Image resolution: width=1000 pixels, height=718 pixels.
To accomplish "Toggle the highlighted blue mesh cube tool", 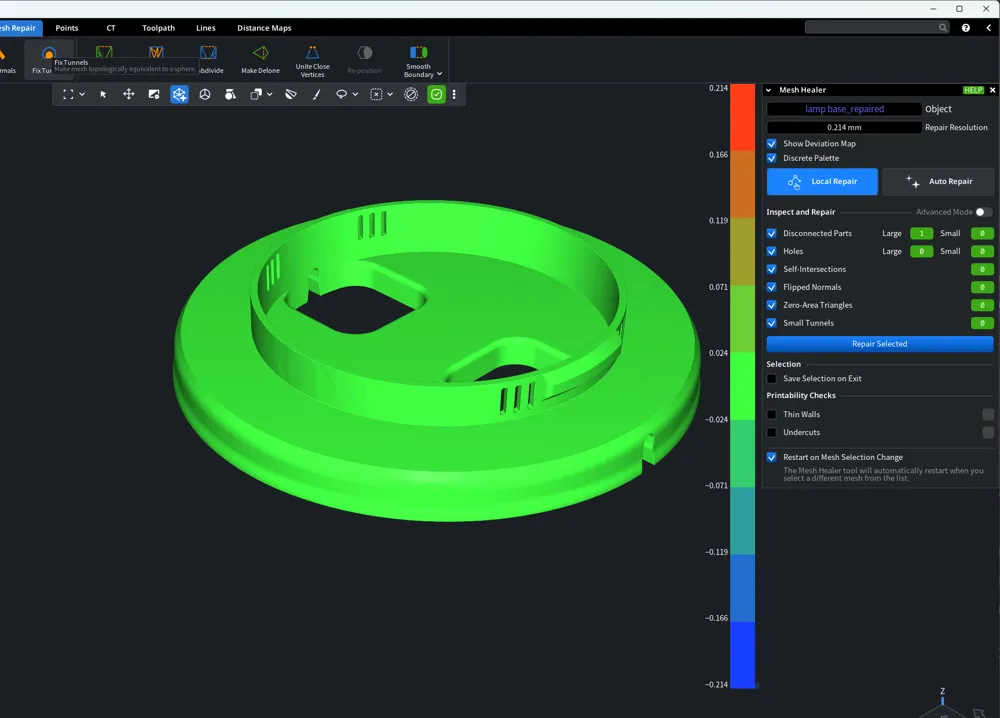I will tap(179, 94).
